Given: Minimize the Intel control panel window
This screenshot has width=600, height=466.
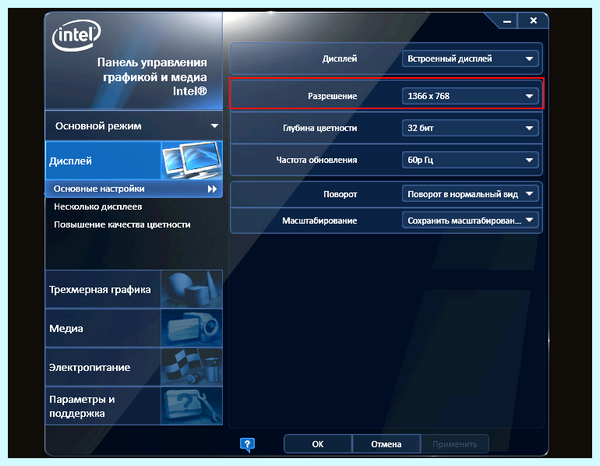Looking at the screenshot, I should point(507,21).
